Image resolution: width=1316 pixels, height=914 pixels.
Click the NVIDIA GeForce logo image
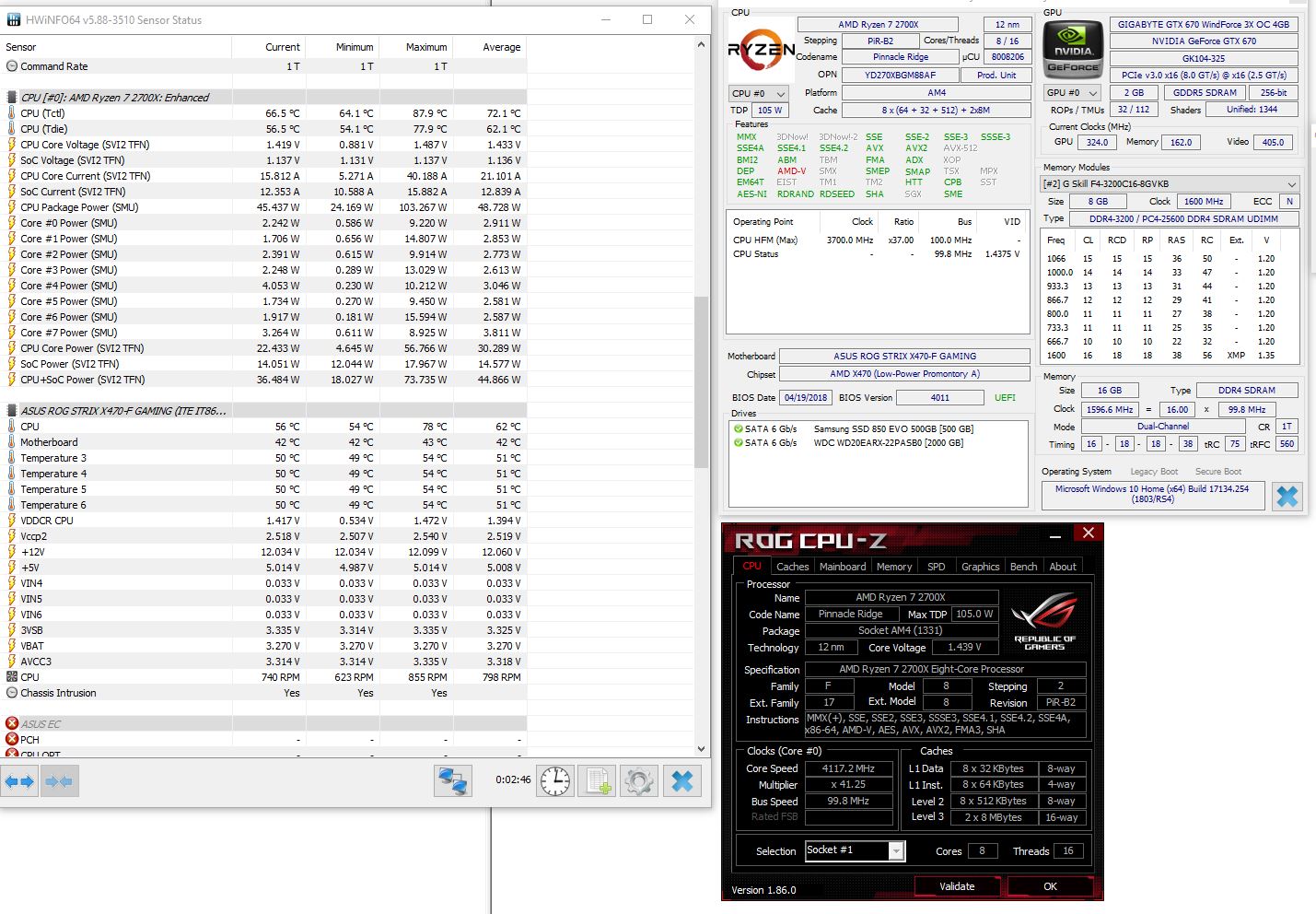click(1073, 51)
